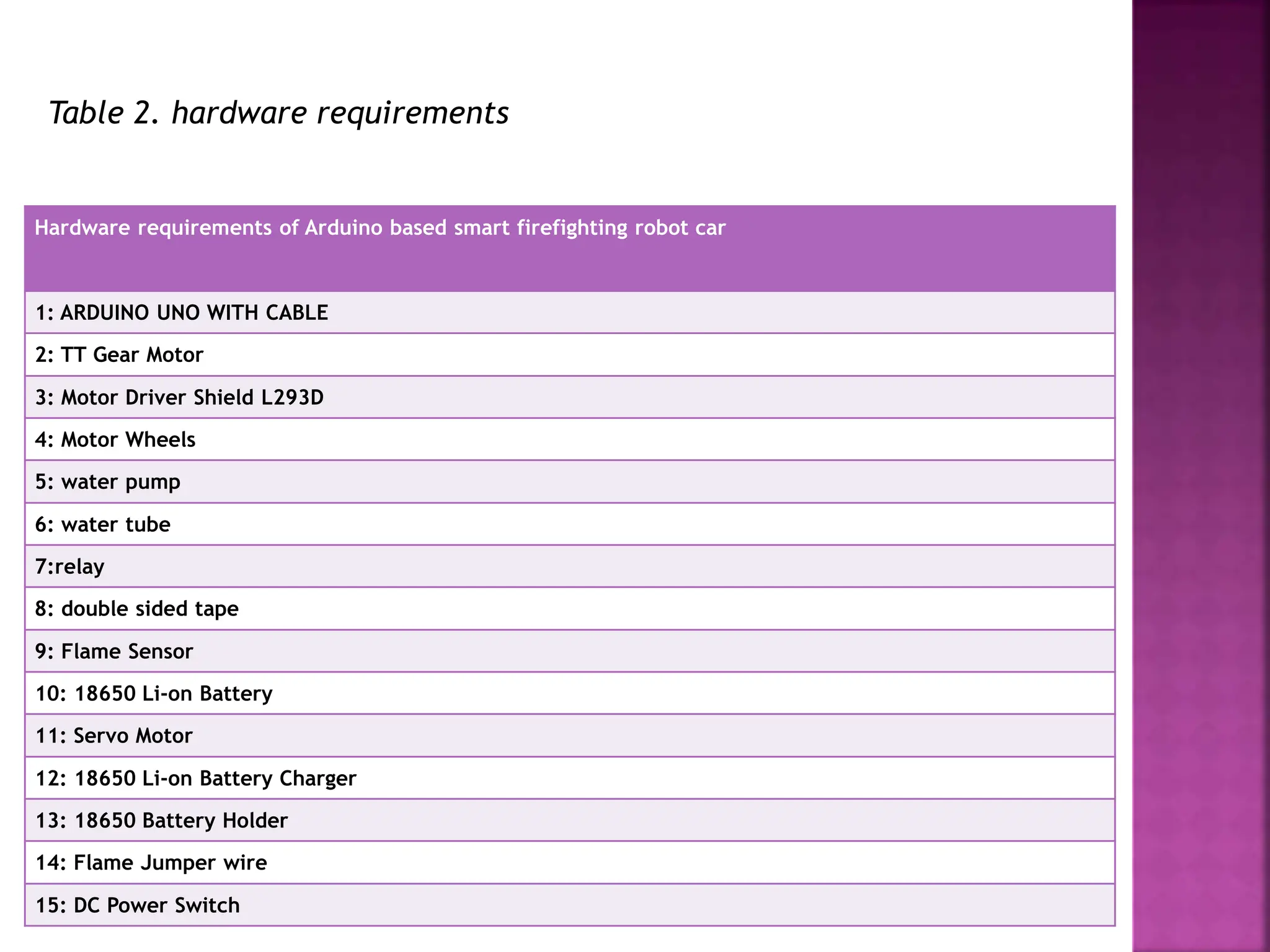1270x952 pixels.
Task: Click the dark purple sidebar strip
Action: (x=1201, y=476)
